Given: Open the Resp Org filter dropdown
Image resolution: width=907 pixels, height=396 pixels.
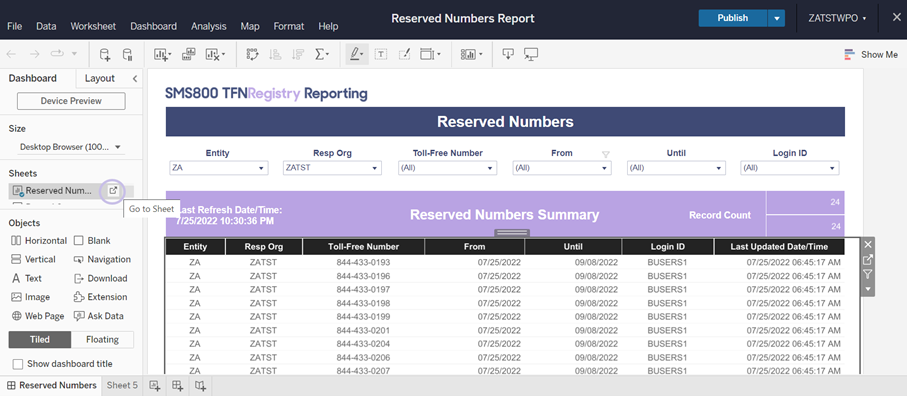Looking at the screenshot, I should (332, 168).
